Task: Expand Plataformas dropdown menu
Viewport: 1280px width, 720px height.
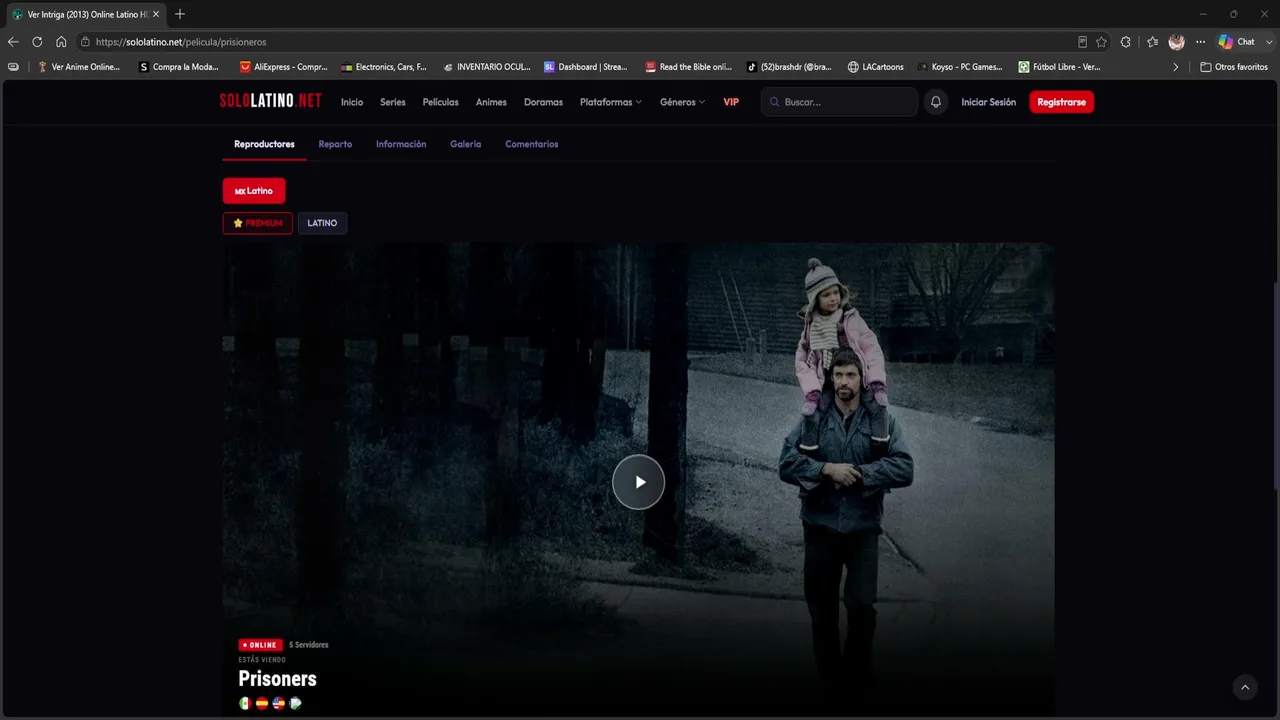Action: coord(611,102)
